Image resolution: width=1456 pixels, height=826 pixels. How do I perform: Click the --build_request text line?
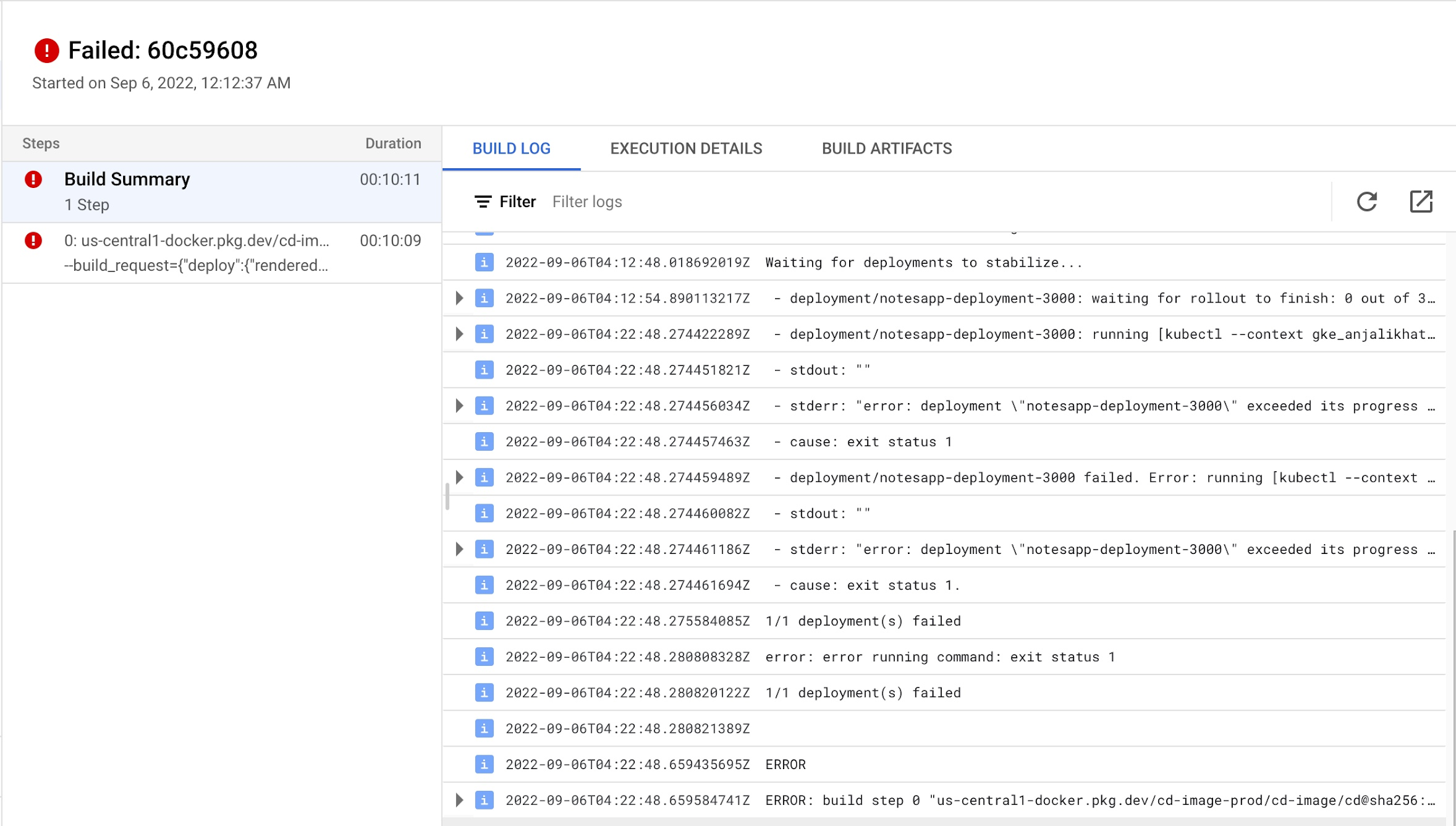tap(196, 265)
